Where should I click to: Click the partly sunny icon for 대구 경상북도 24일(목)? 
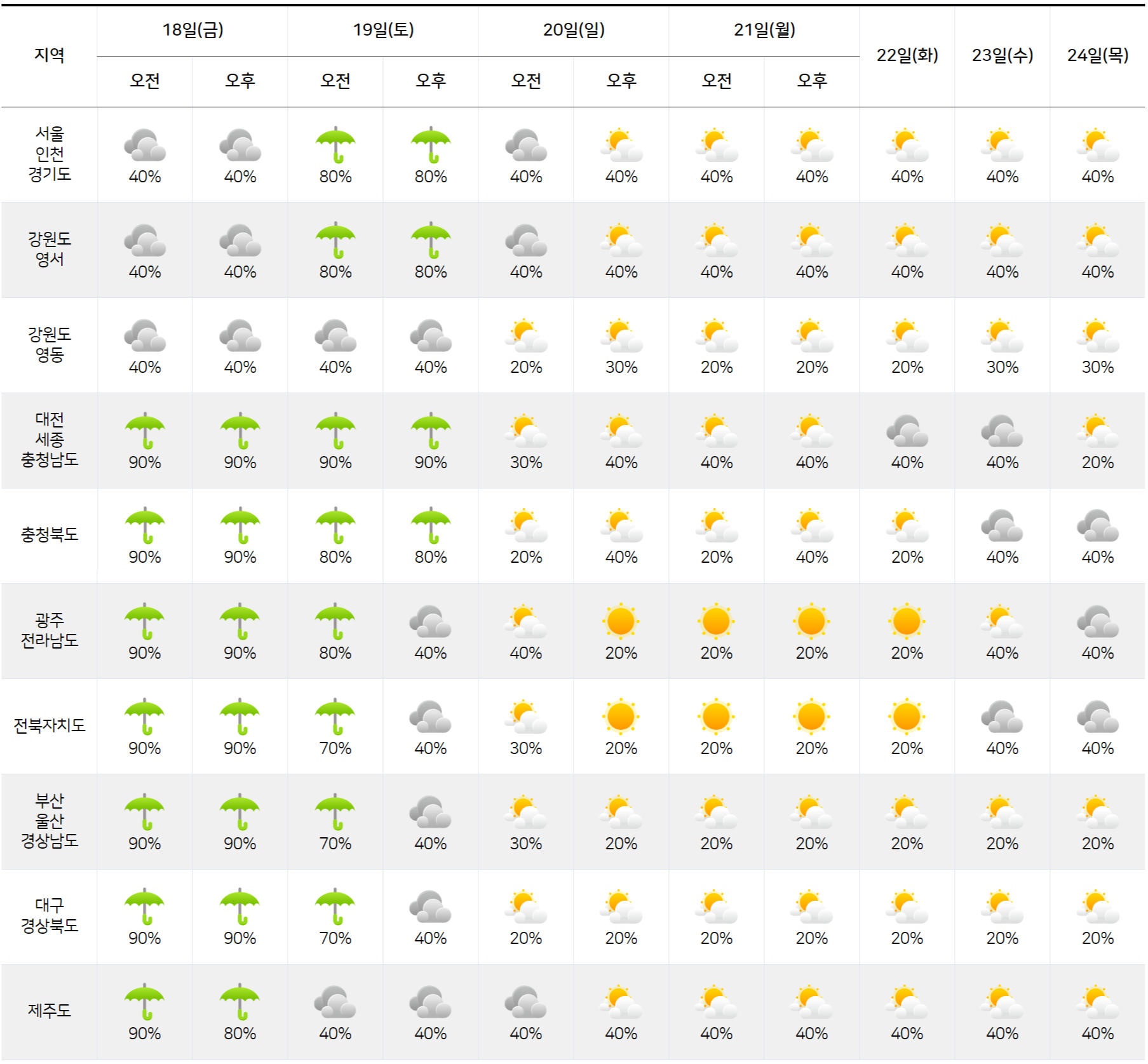(x=1098, y=906)
